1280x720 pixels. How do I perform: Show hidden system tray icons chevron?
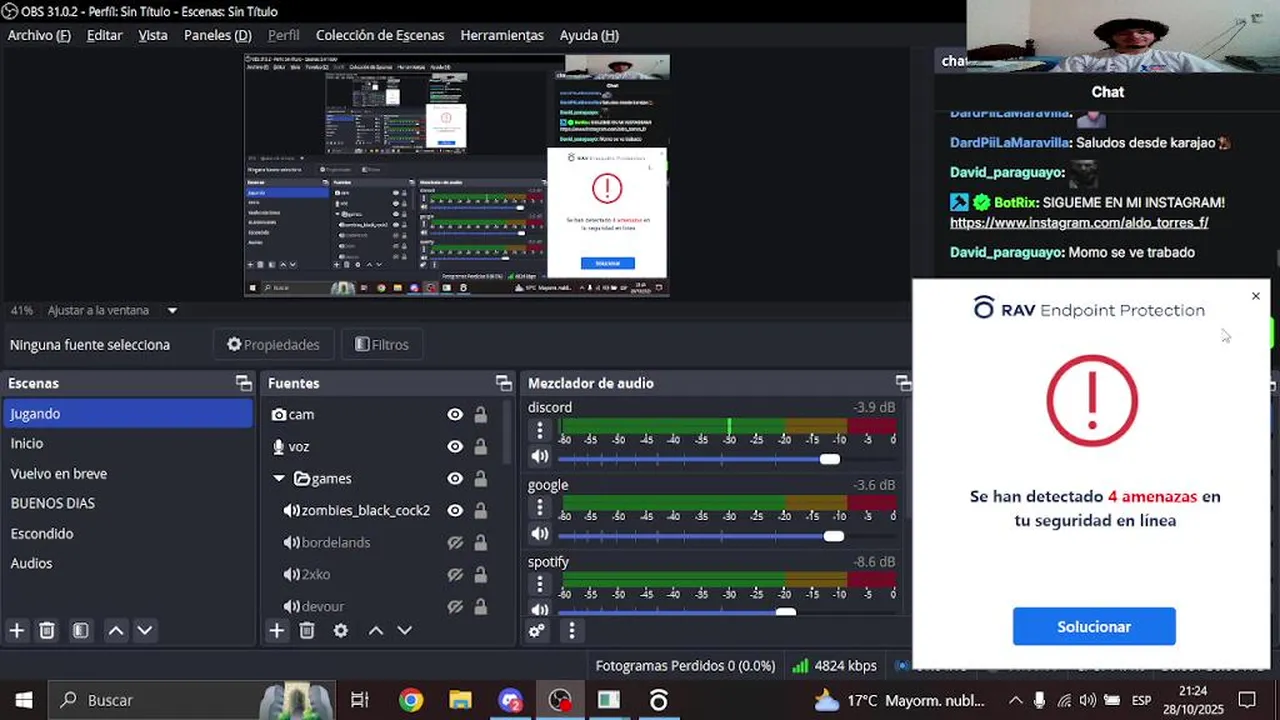pos(1015,700)
